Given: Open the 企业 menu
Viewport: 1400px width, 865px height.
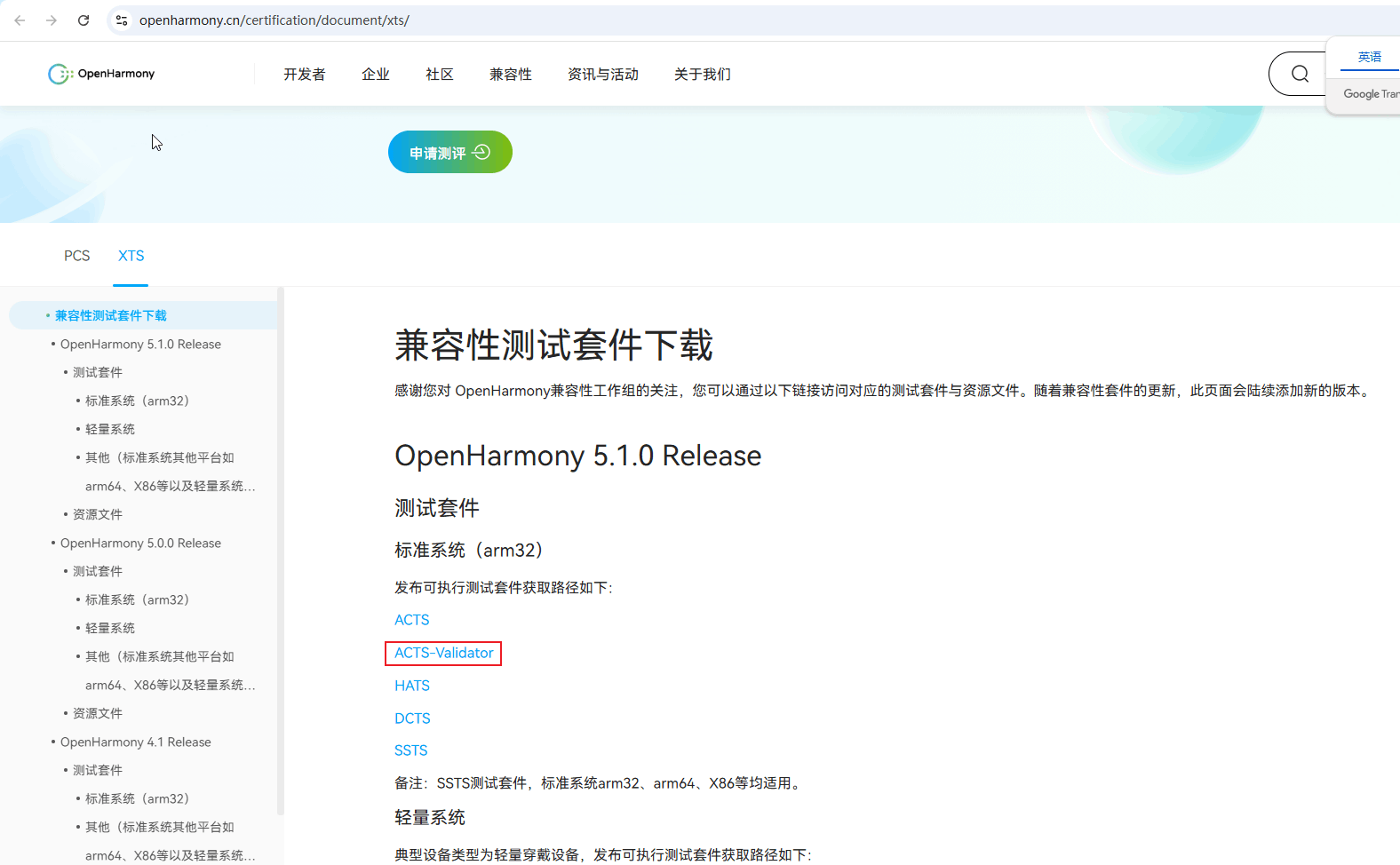Looking at the screenshot, I should (376, 75).
